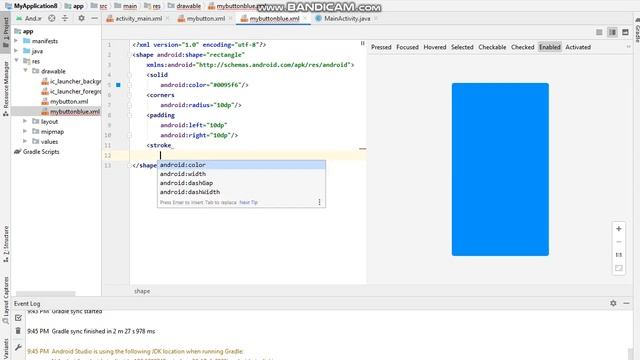Choose android:width from autocomplete
The height and width of the screenshot is (360, 640).
(x=241, y=174)
